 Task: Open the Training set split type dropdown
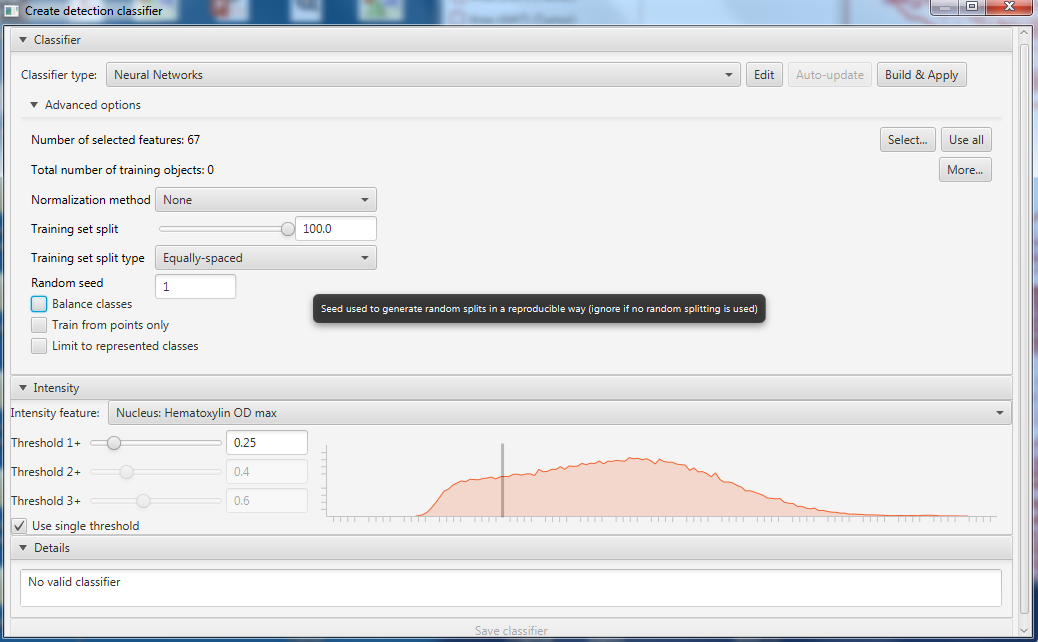[265, 257]
